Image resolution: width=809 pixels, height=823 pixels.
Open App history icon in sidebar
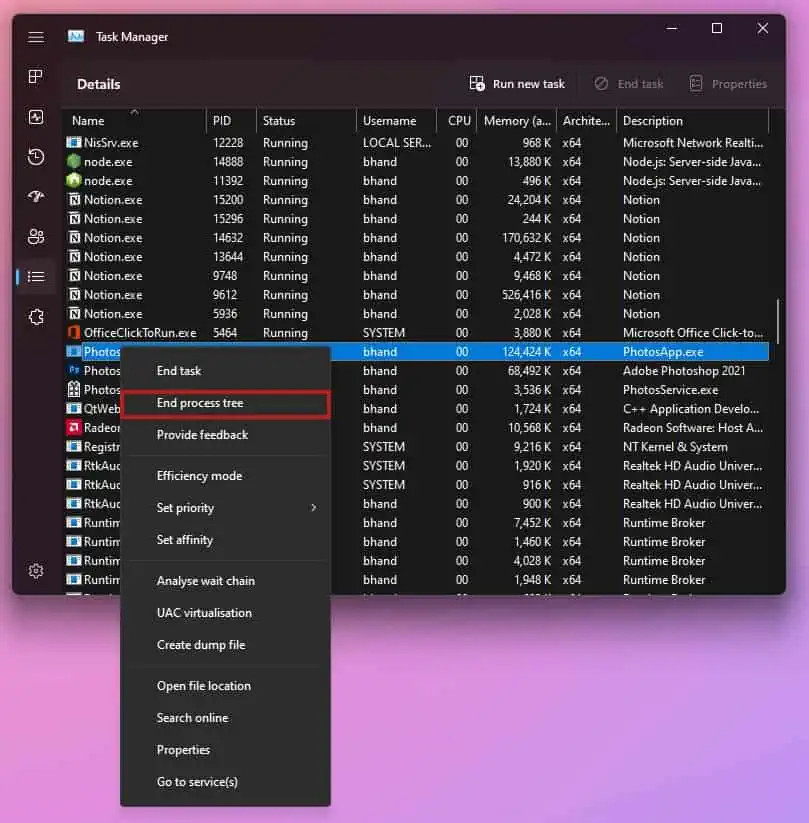[x=36, y=156]
